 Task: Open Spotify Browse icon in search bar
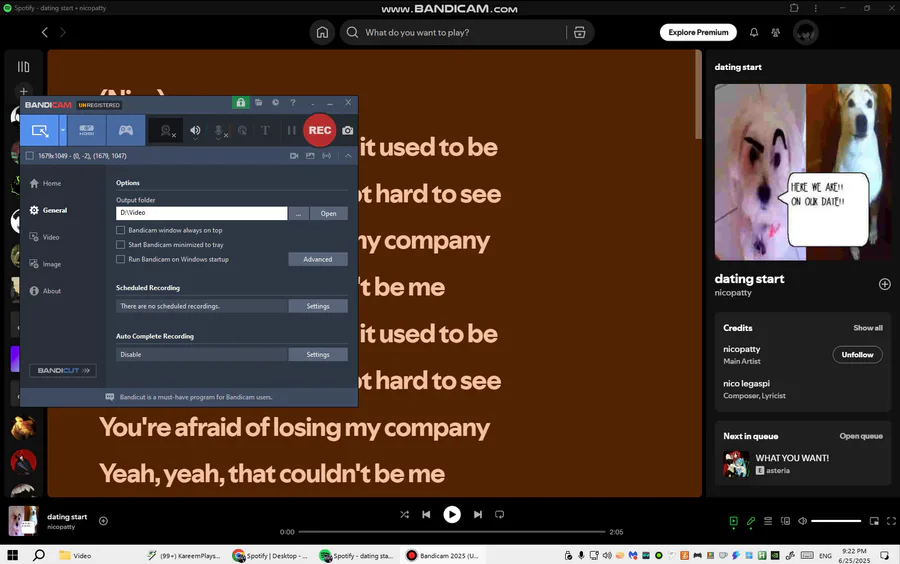coord(580,32)
